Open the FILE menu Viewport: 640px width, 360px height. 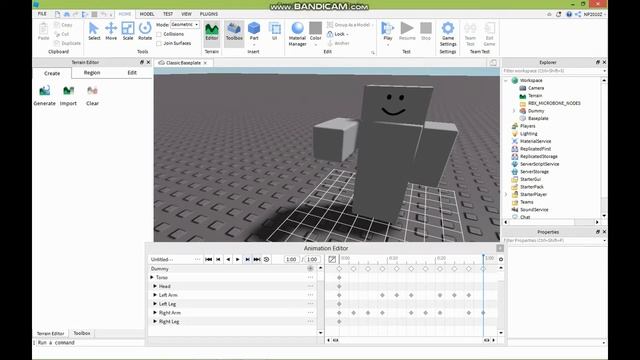point(42,14)
